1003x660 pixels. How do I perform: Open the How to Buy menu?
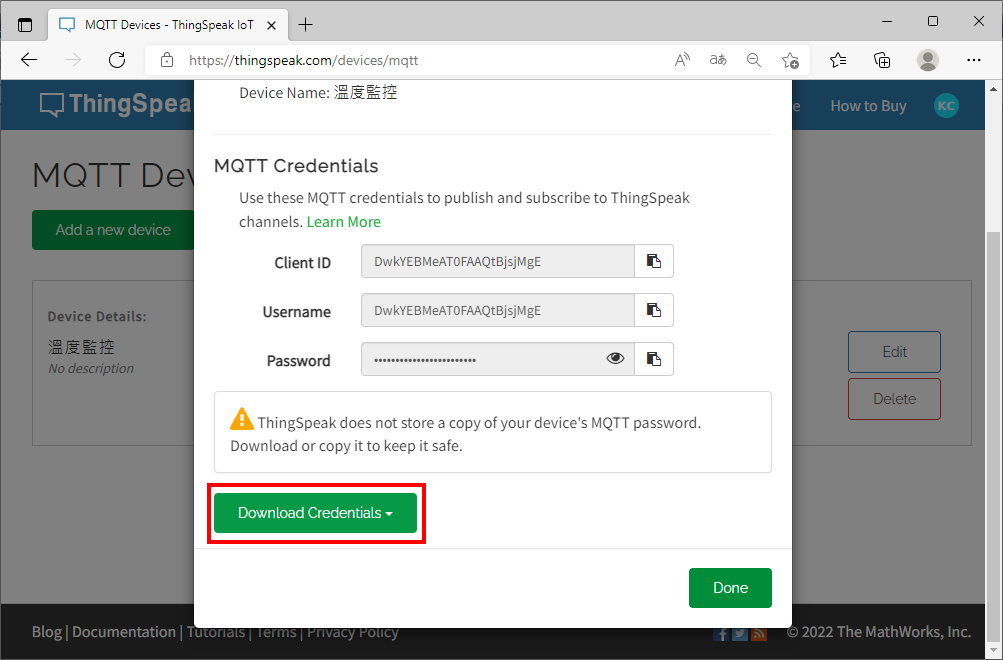point(868,106)
